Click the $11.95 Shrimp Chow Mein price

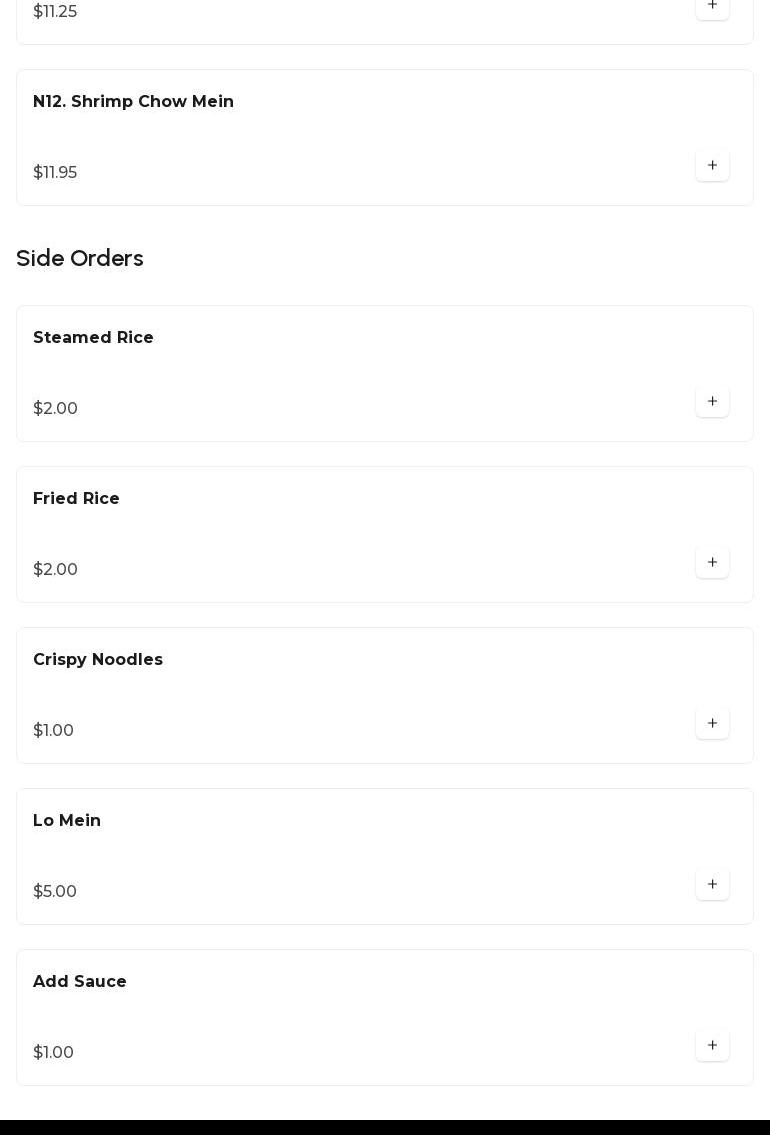click(55, 173)
